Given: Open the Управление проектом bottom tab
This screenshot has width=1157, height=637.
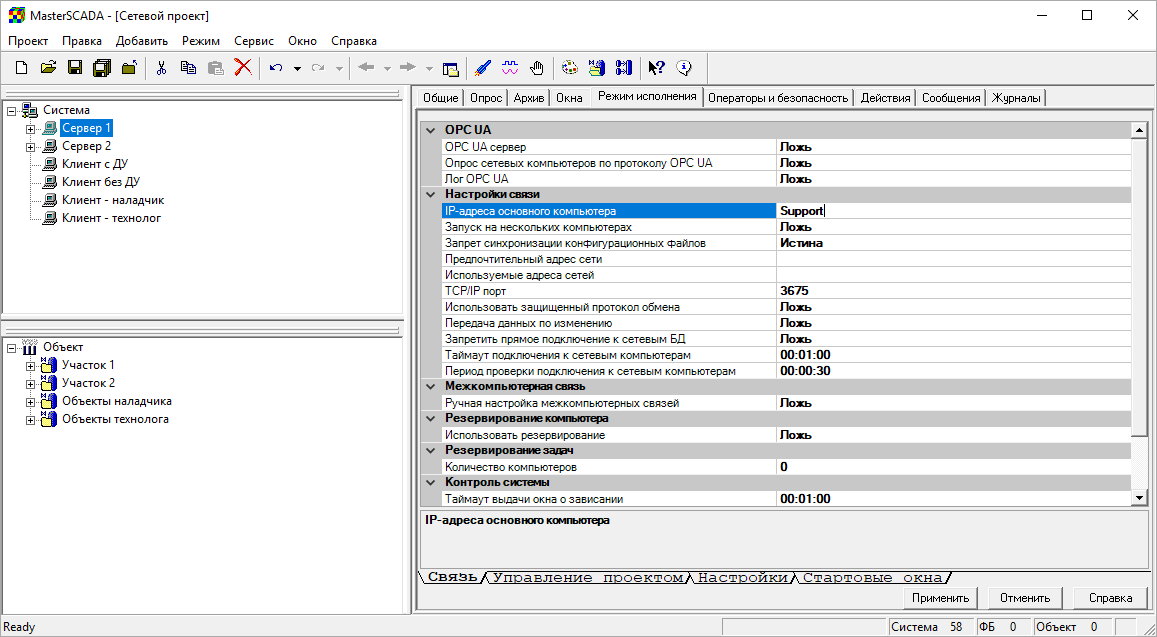Looking at the screenshot, I should (588, 578).
